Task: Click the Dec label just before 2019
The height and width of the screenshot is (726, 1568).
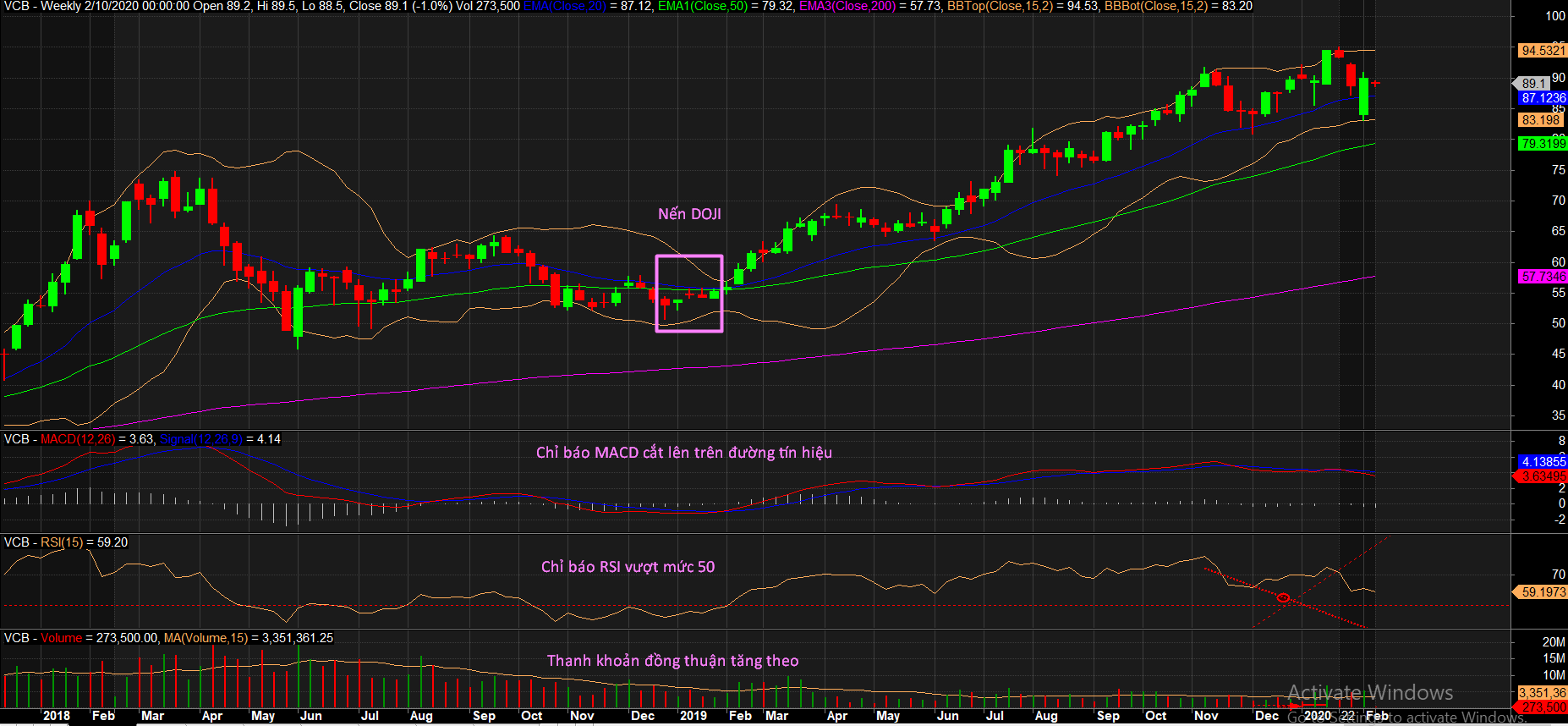Action: pos(643,716)
